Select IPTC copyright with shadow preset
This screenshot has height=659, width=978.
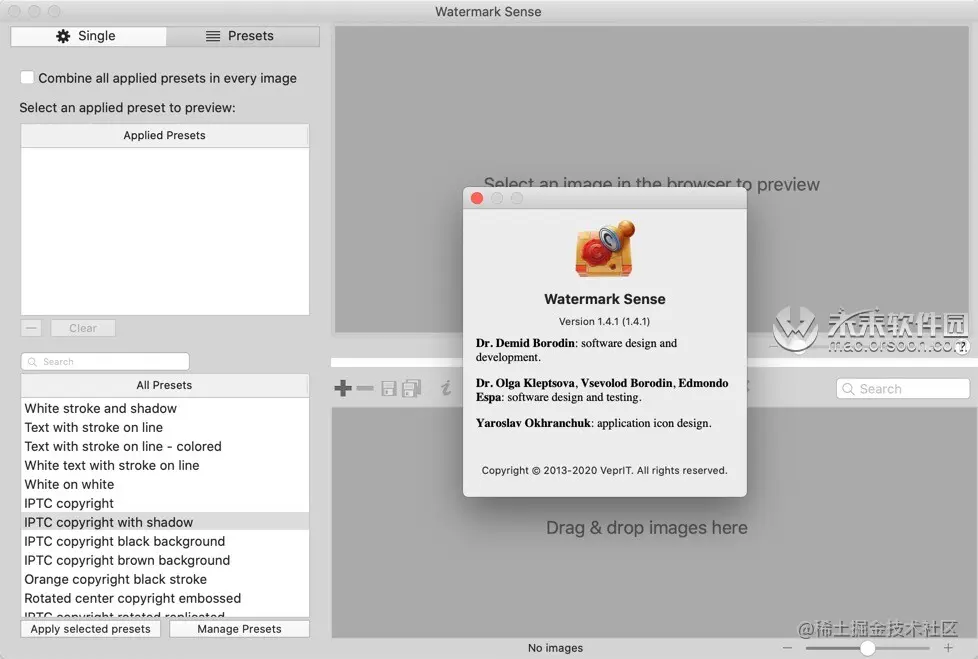click(x=165, y=522)
